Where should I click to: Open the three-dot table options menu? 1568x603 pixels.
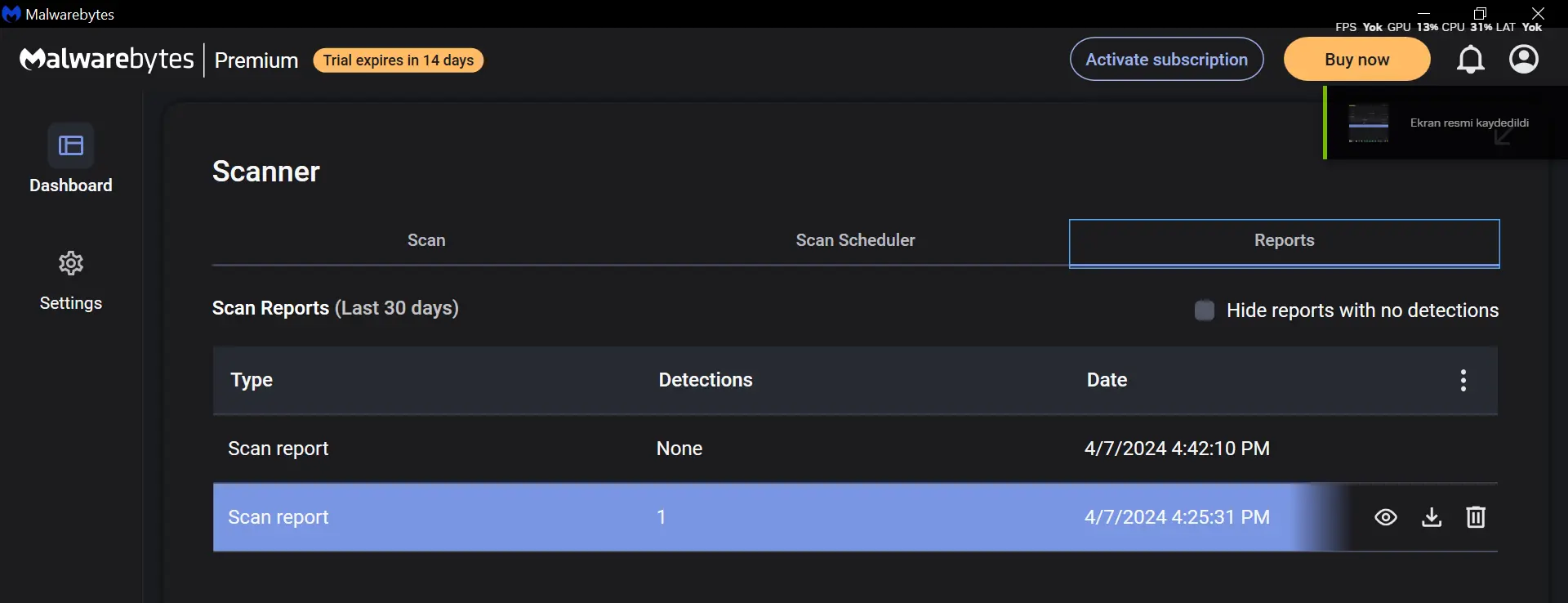pos(1463,380)
